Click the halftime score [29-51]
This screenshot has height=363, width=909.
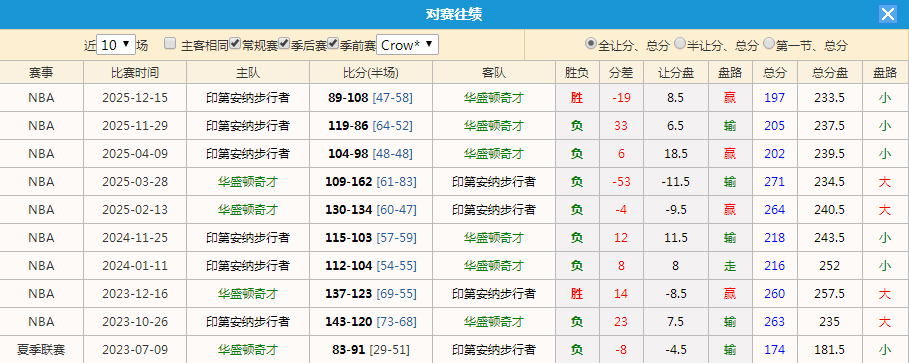coord(389,350)
